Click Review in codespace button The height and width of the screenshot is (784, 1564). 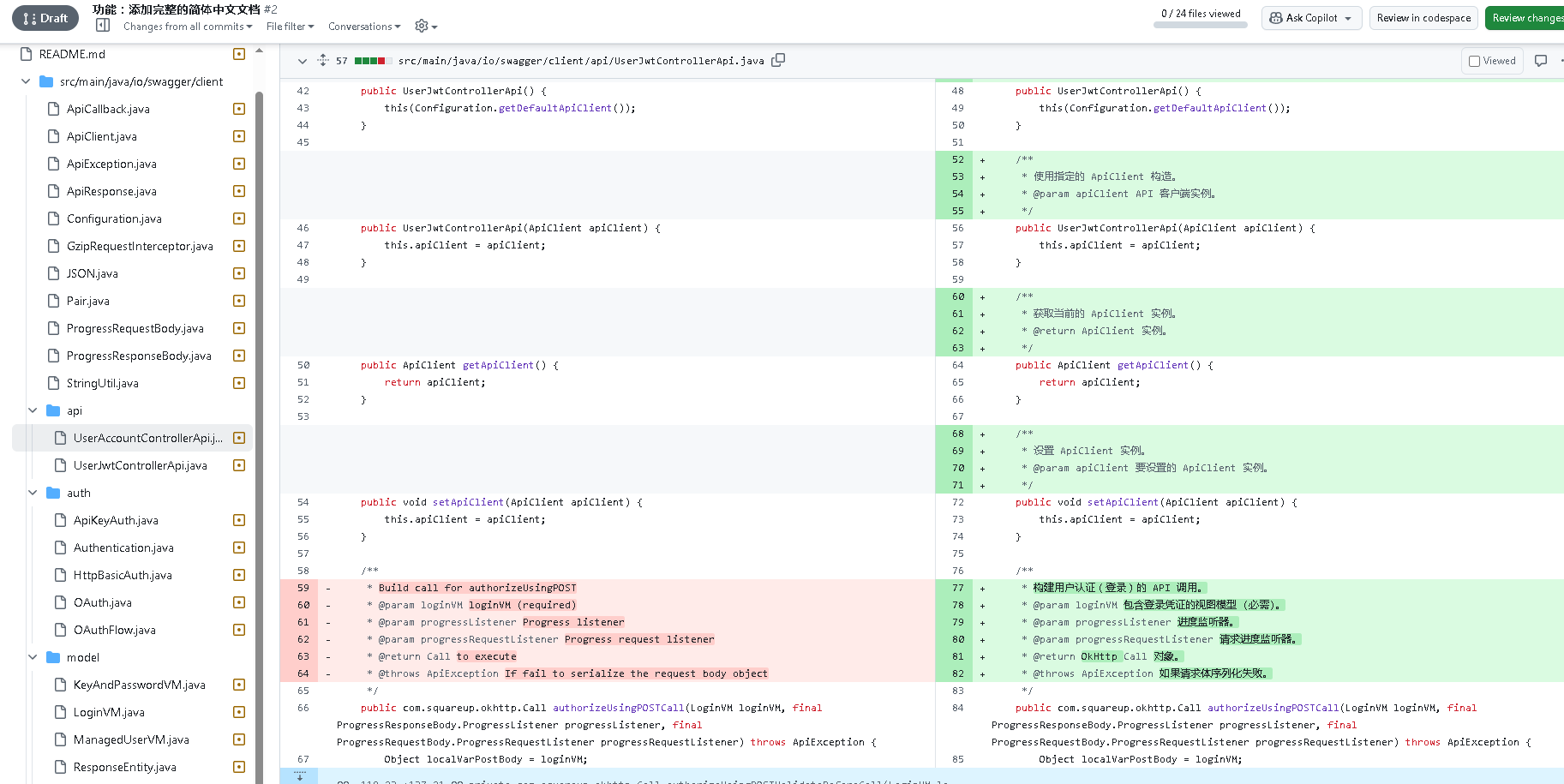click(1423, 18)
